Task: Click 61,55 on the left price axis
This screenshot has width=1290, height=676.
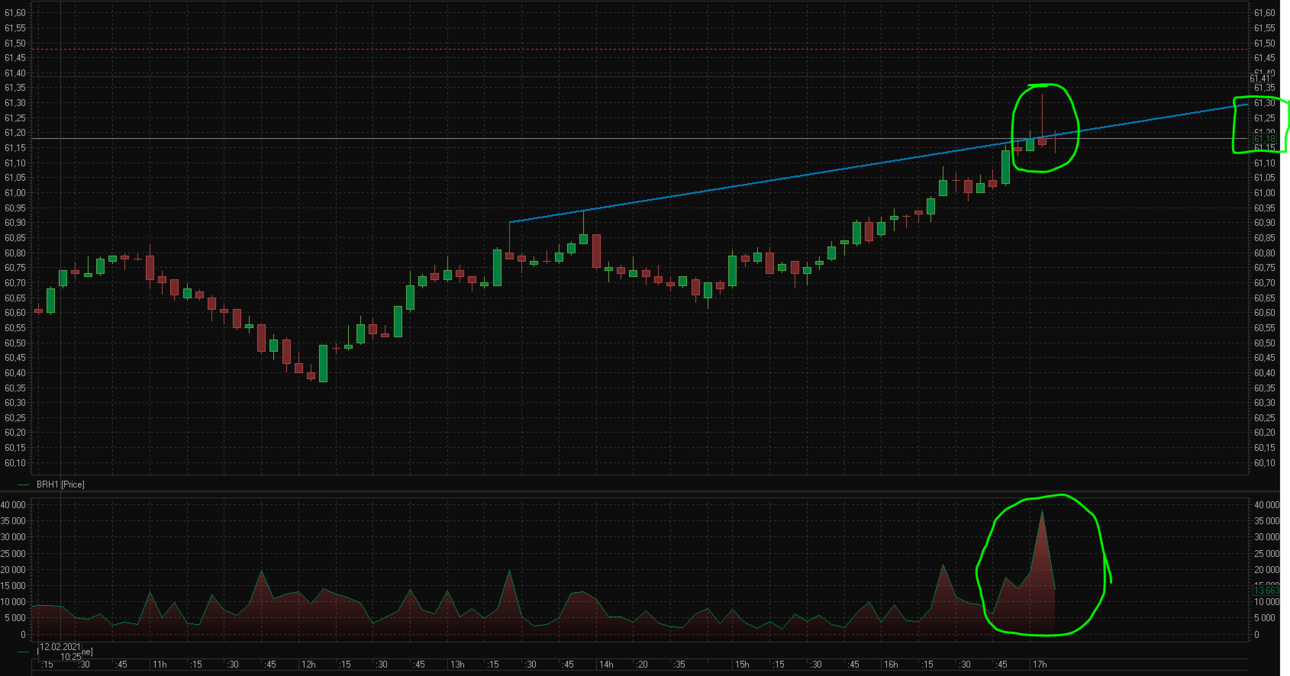Action: pyautogui.click(x=15, y=28)
